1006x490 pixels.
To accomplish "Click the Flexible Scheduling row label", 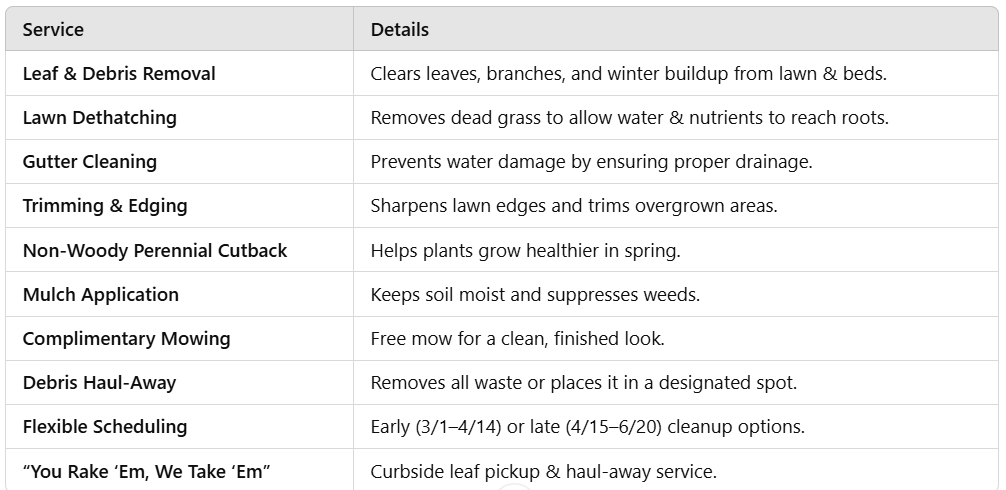I will coord(105,427).
